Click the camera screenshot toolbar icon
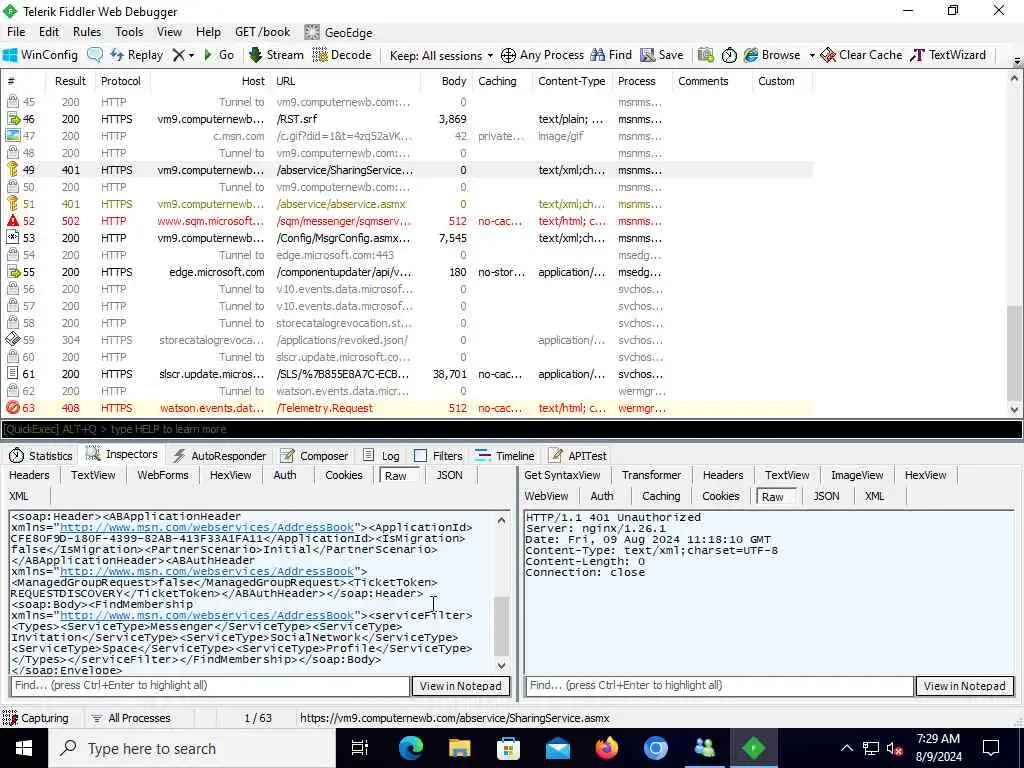This screenshot has height=768, width=1024. pos(705,55)
